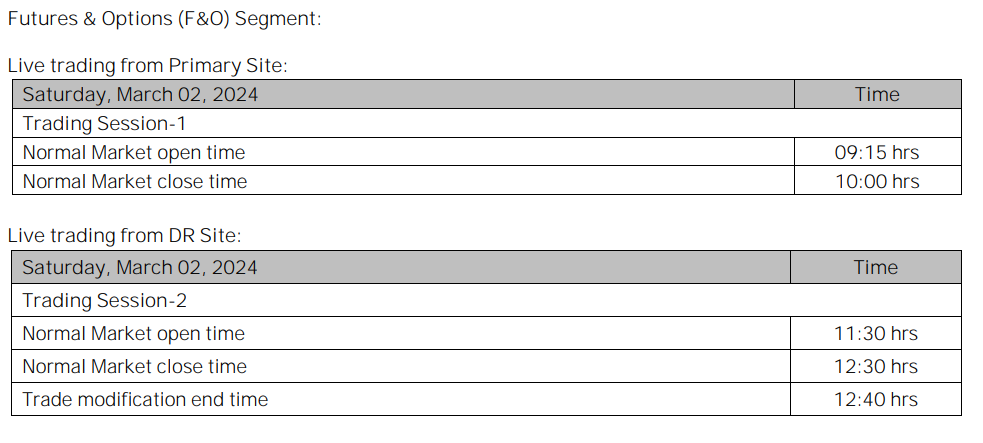Image resolution: width=983 pixels, height=443 pixels.
Task: Click the '11:30 hrs' time cell
Action: (876, 333)
